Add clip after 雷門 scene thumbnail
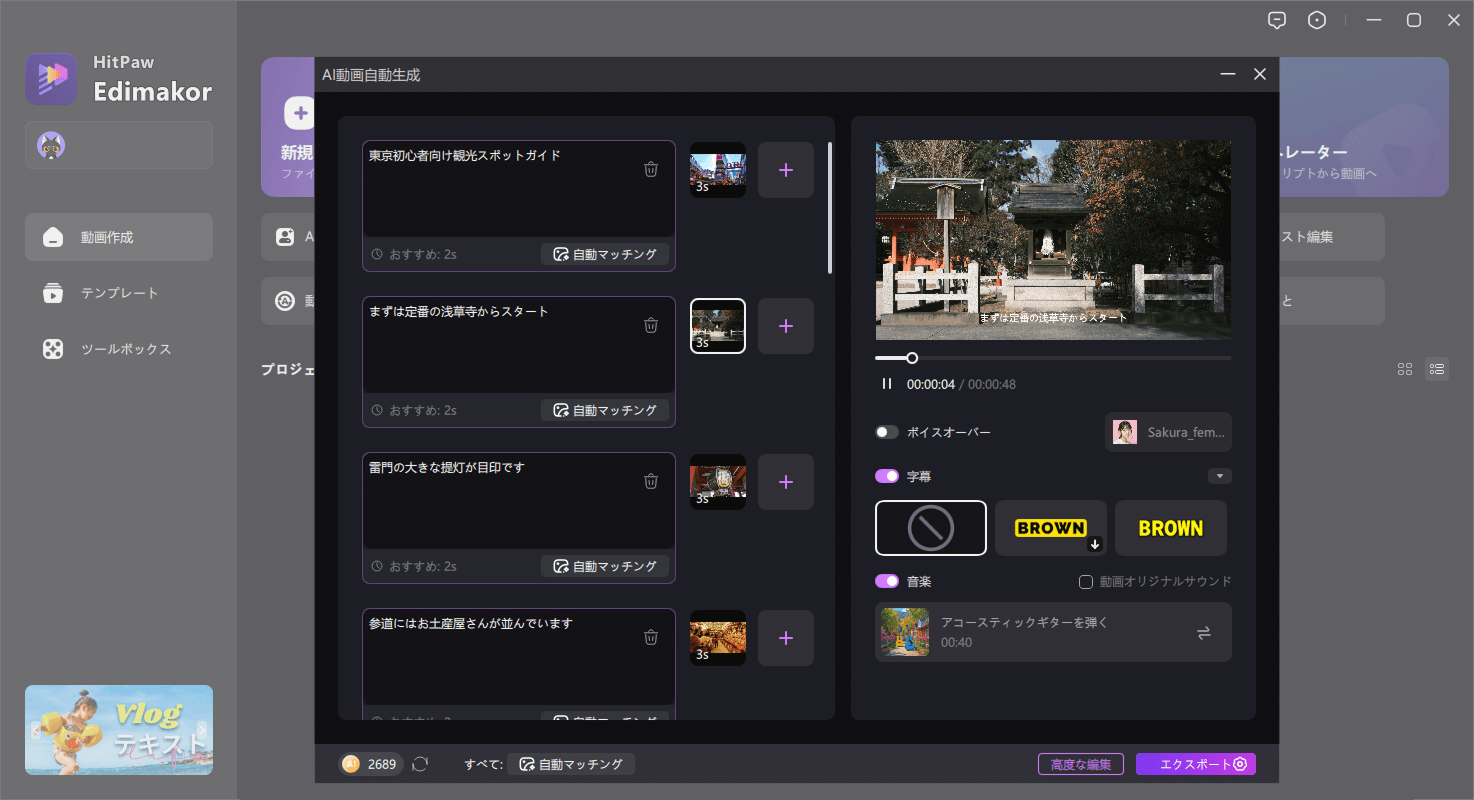 786,482
